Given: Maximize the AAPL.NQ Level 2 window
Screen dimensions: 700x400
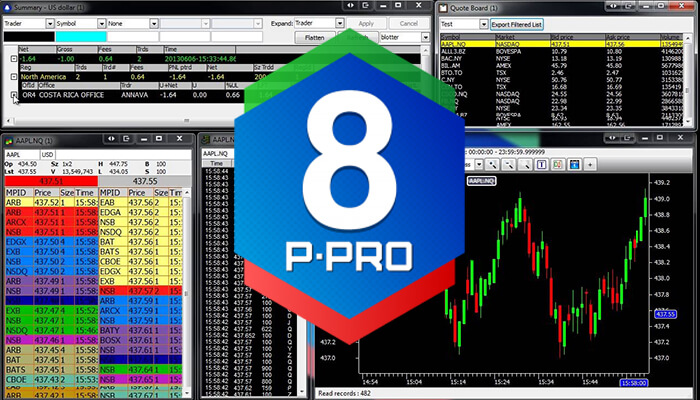Looking at the screenshot, I should [x=158, y=139].
